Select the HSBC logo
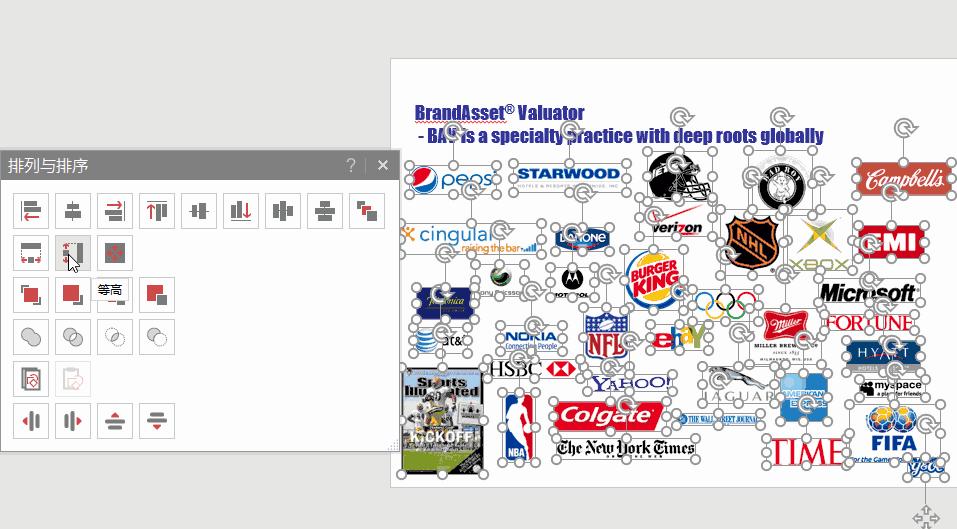 pyautogui.click(x=532, y=369)
